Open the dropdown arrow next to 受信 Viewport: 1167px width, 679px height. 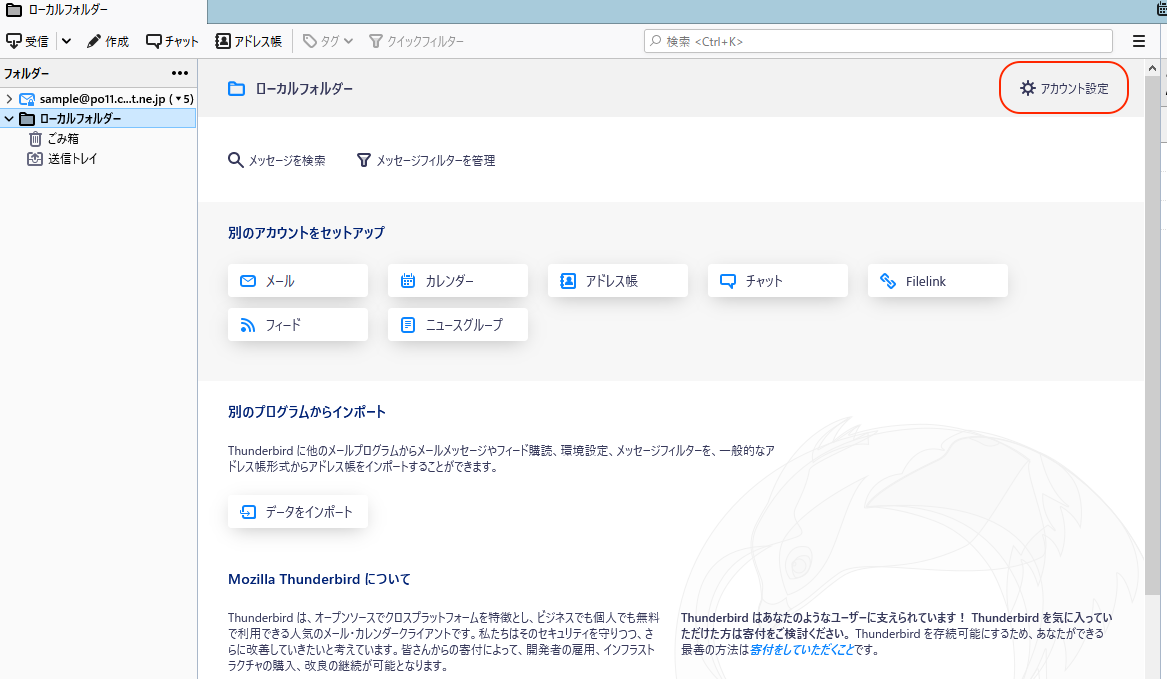click(x=66, y=42)
